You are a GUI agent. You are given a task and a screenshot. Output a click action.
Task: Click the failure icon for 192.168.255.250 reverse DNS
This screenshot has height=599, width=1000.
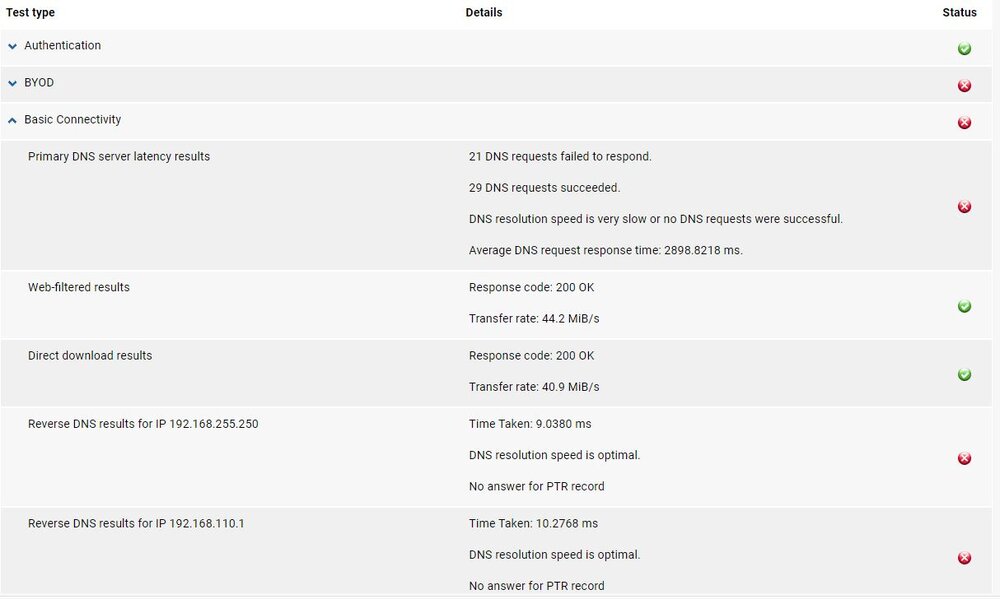pos(964,458)
